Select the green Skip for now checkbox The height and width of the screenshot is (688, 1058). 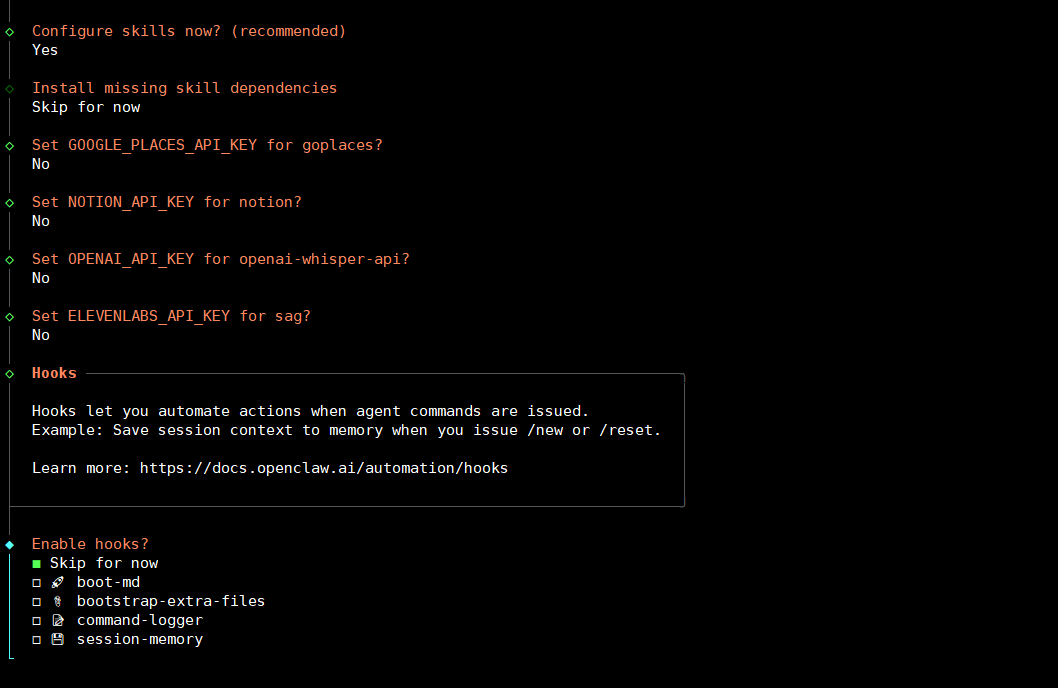pyautogui.click(x=37, y=563)
